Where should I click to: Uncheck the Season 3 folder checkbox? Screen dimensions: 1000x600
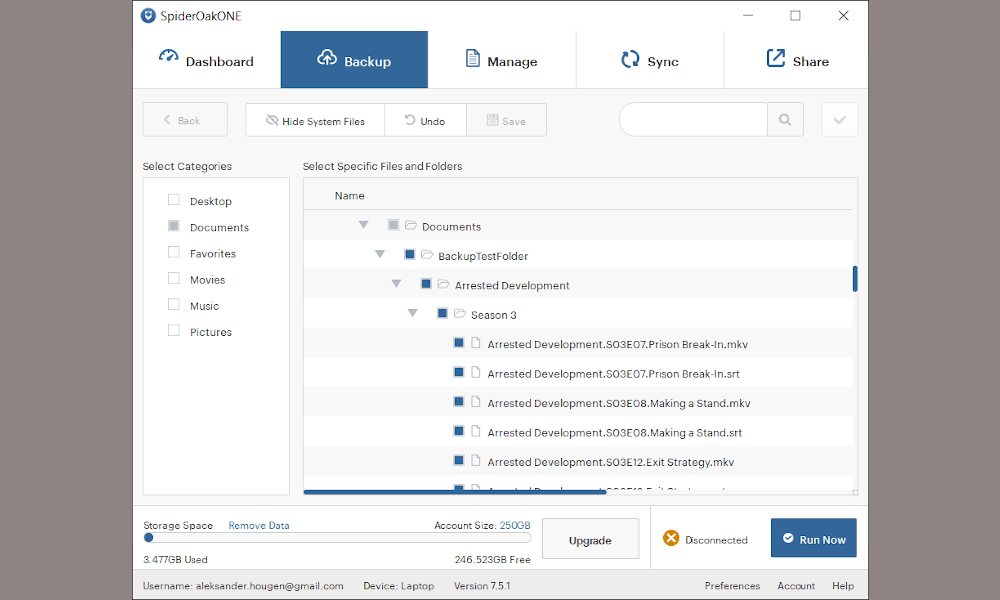point(443,313)
